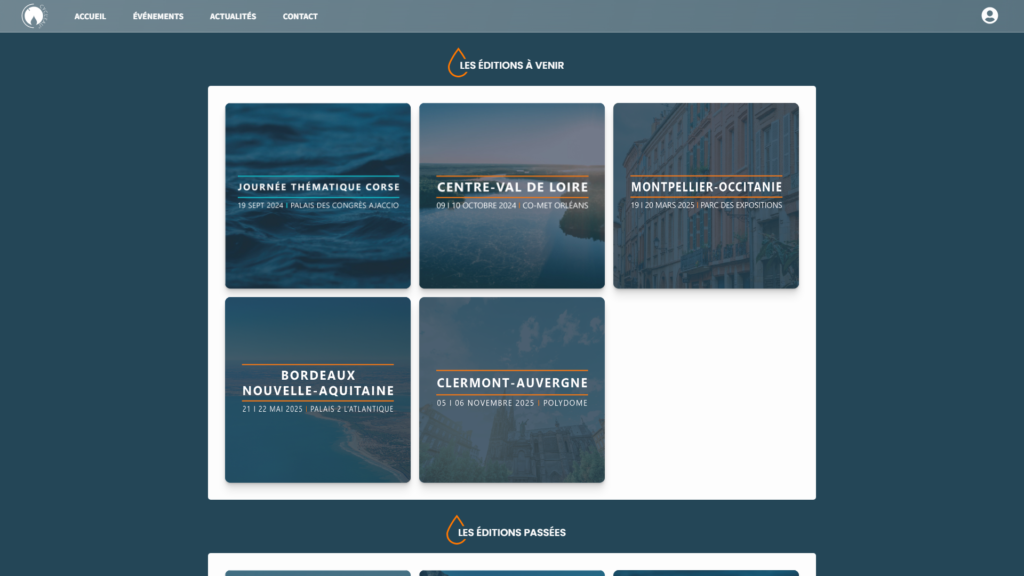The width and height of the screenshot is (1024, 576).
Task: Select the Clermont-Auvergne event card
Action: 512,390
